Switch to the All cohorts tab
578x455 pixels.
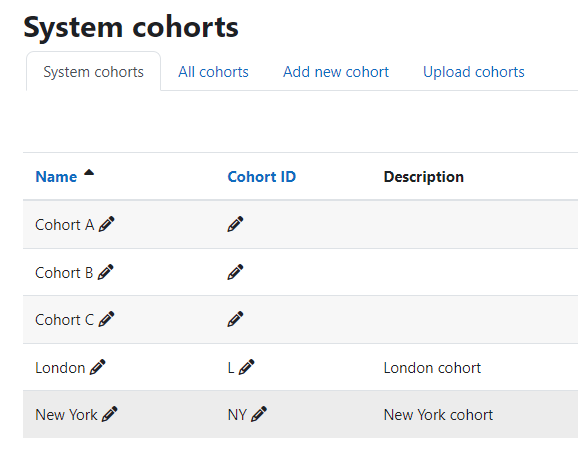tap(213, 72)
